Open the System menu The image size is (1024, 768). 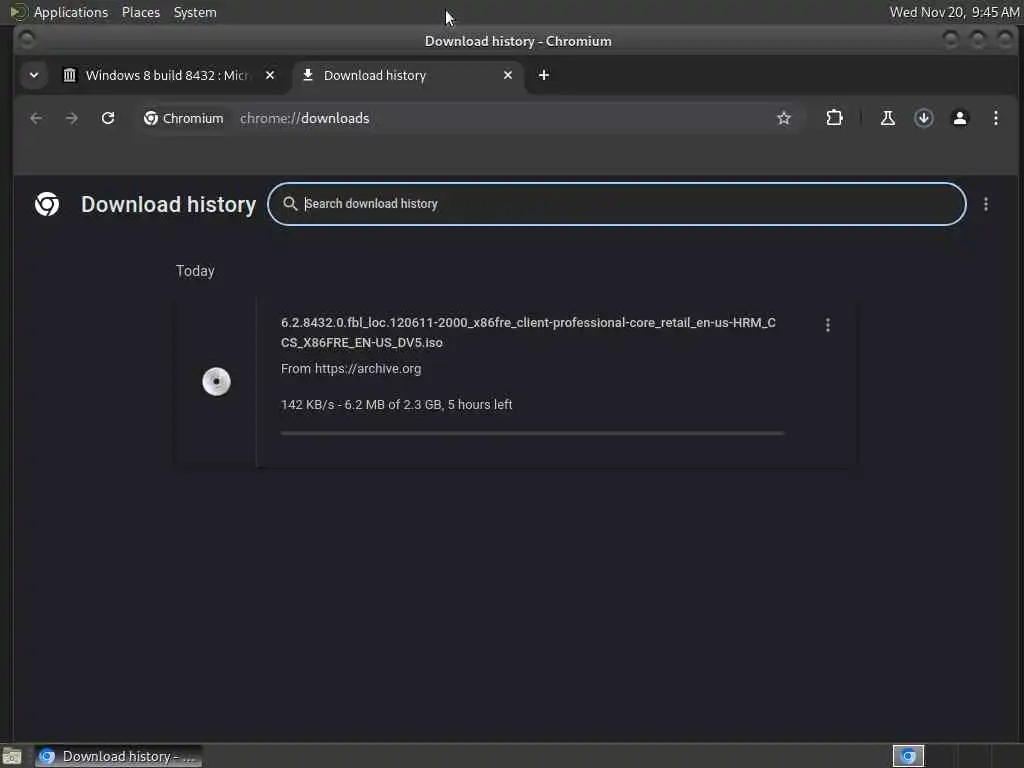click(x=195, y=12)
